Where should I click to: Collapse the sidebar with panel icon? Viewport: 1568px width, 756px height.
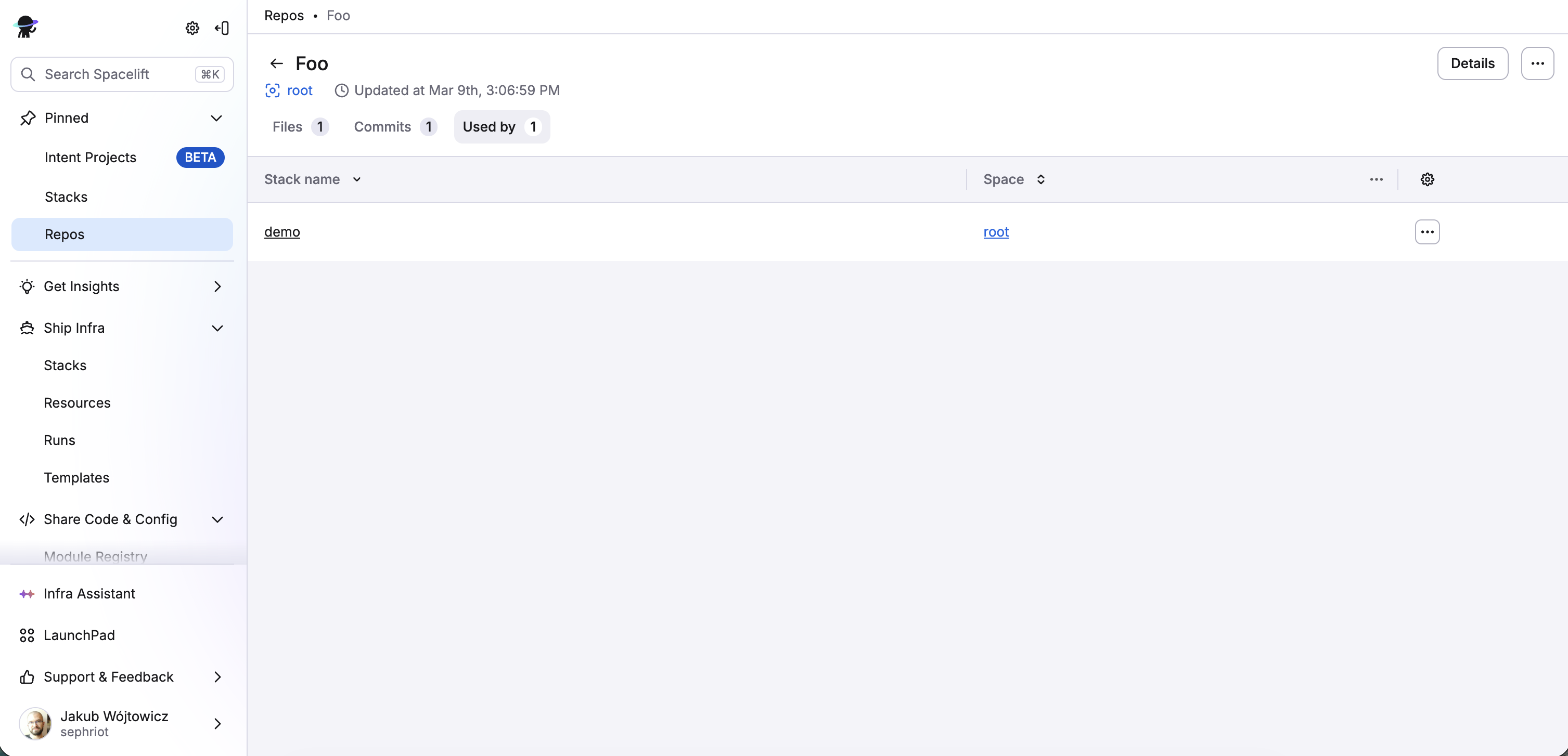pyautogui.click(x=222, y=28)
